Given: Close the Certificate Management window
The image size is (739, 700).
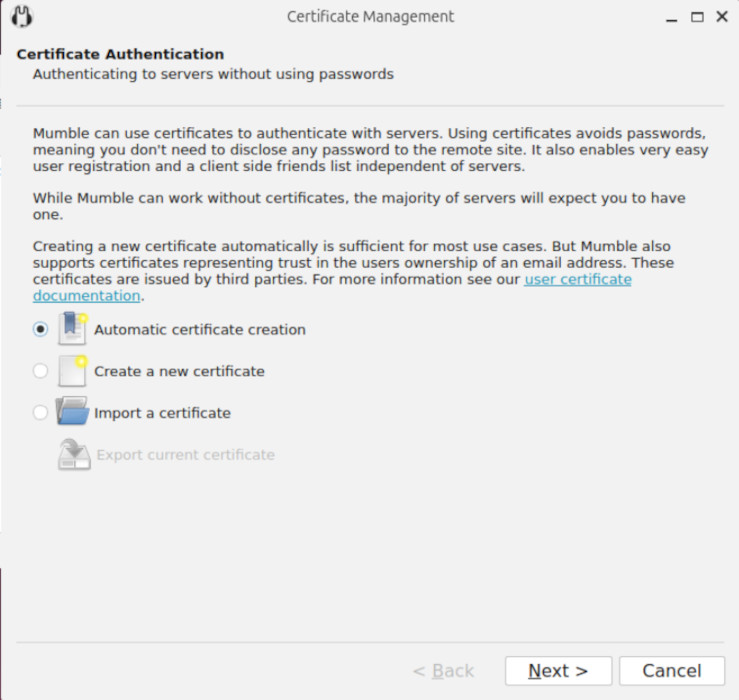Looking at the screenshot, I should (722, 16).
